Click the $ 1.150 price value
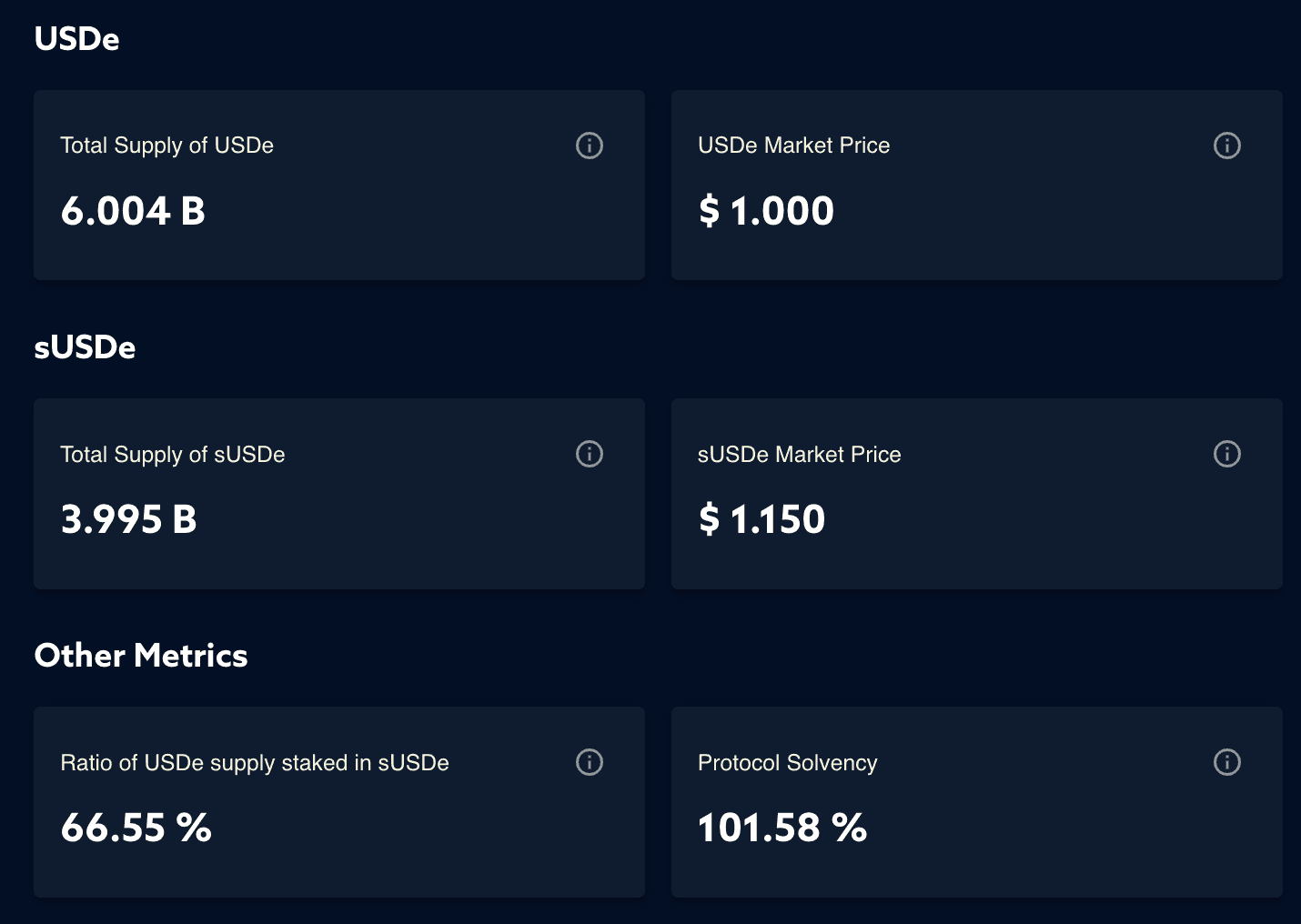Viewport: 1301px width, 924px height. [x=761, y=519]
